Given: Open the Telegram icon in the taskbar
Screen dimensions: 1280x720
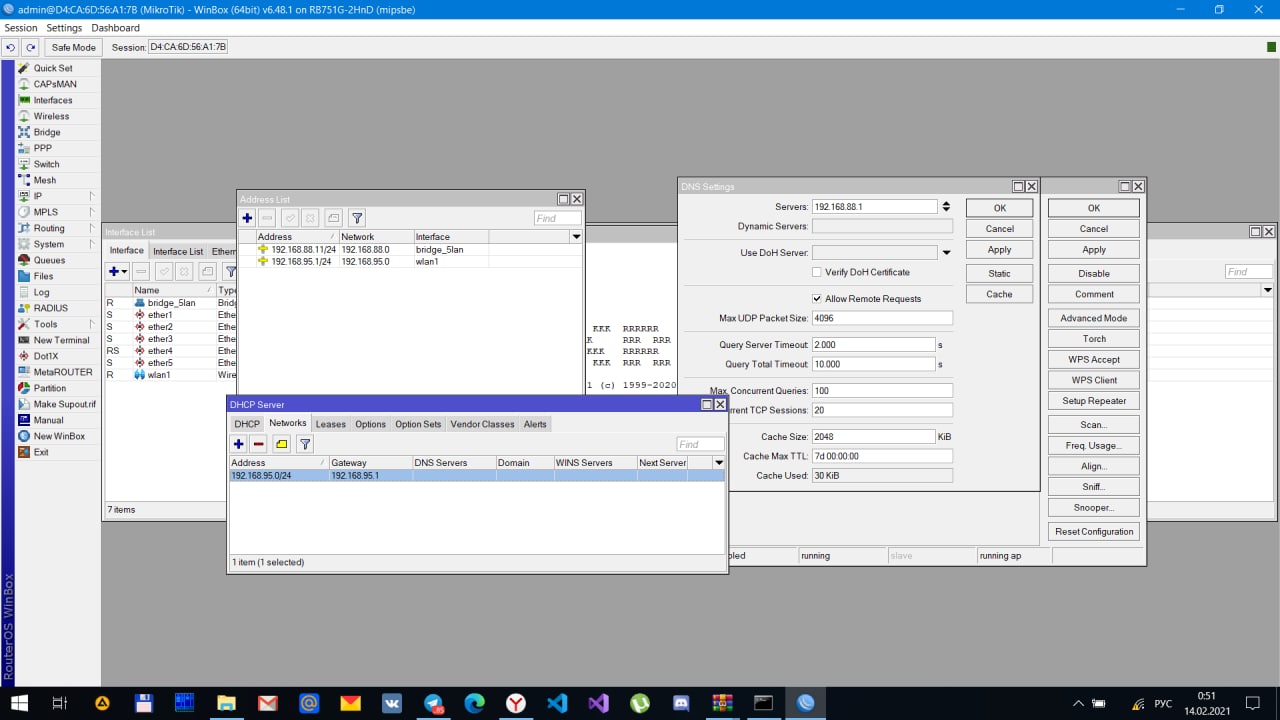Looking at the screenshot, I should (x=433, y=703).
